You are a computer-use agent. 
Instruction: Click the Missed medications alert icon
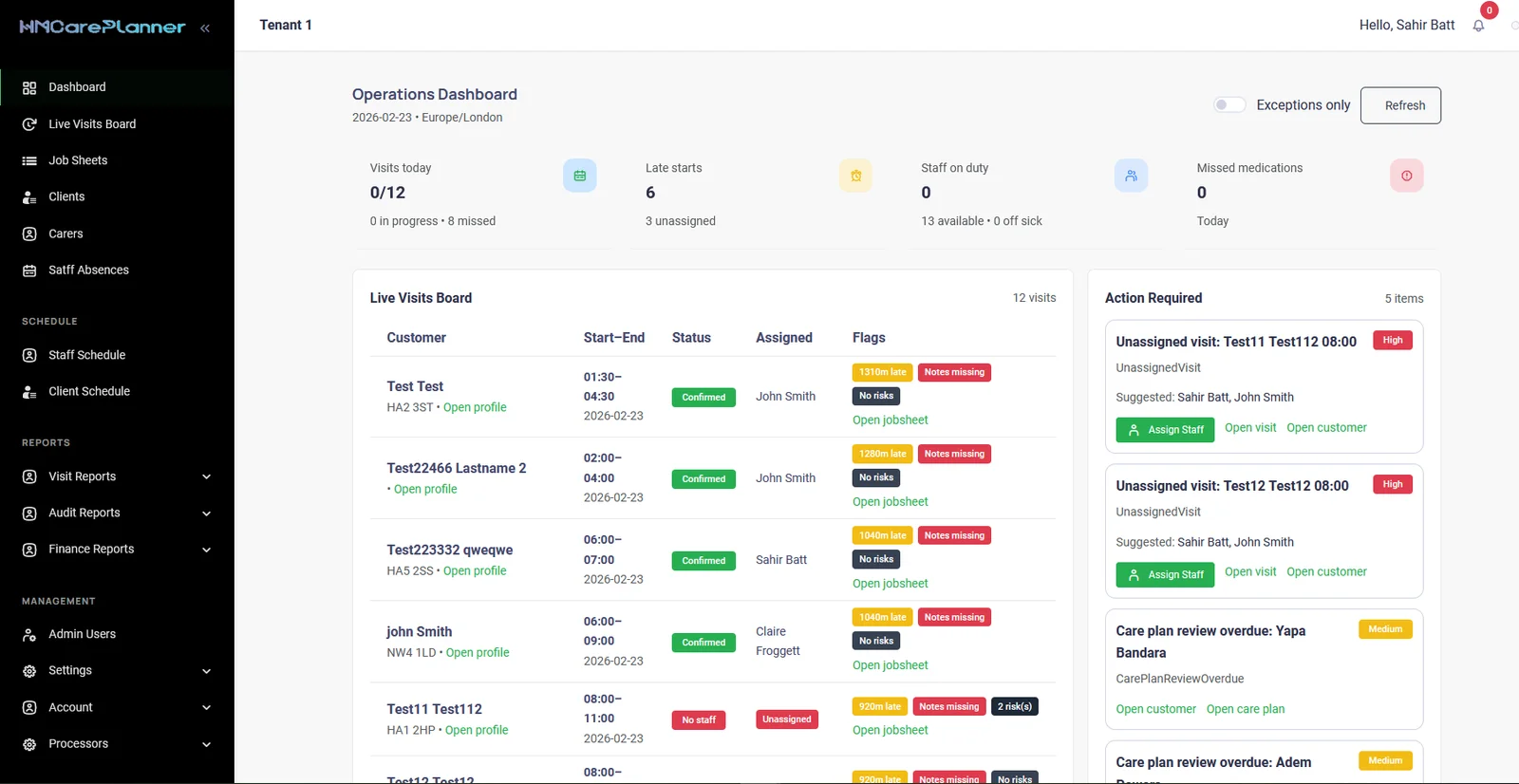(x=1407, y=176)
